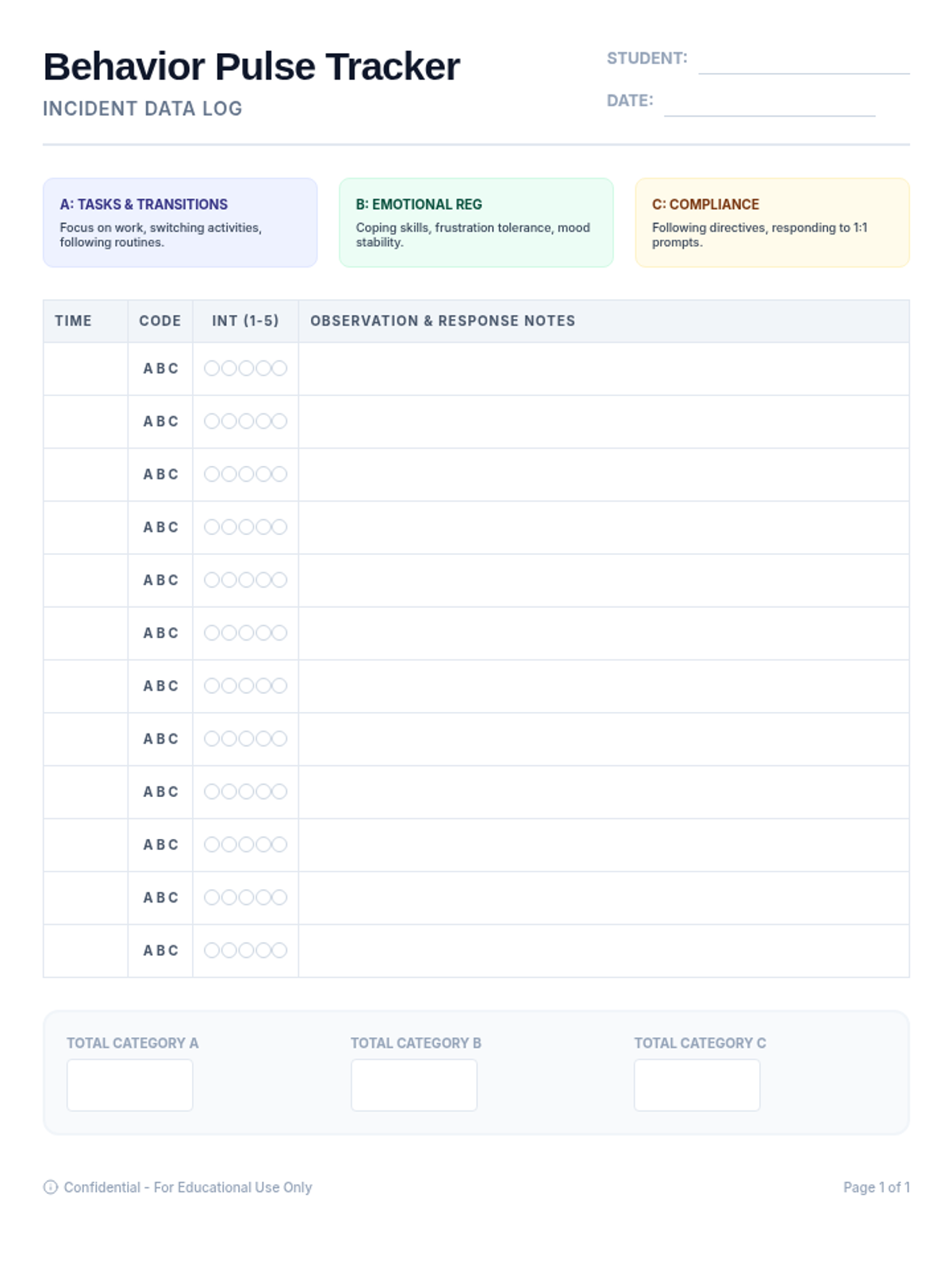Screen dimensions: 952x1270
Task: Mark intensity 1 circle in first row
Action: pos(212,368)
